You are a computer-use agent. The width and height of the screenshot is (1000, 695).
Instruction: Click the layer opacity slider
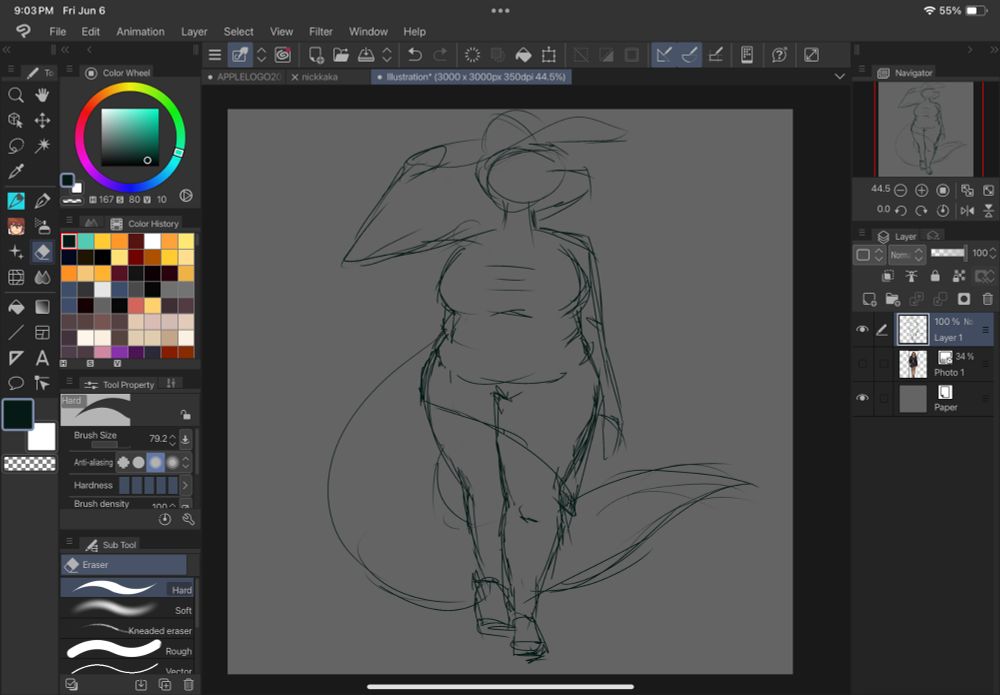948,254
